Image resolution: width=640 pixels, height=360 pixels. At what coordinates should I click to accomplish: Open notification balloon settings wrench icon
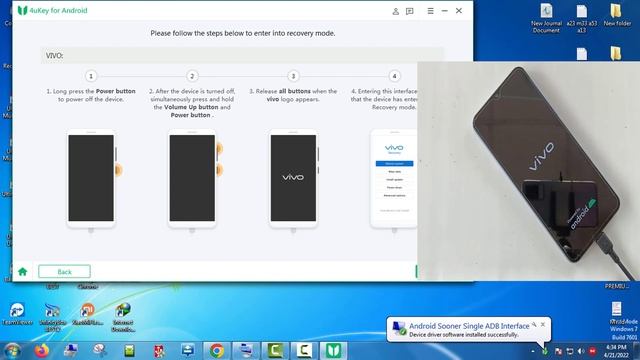[534, 324]
